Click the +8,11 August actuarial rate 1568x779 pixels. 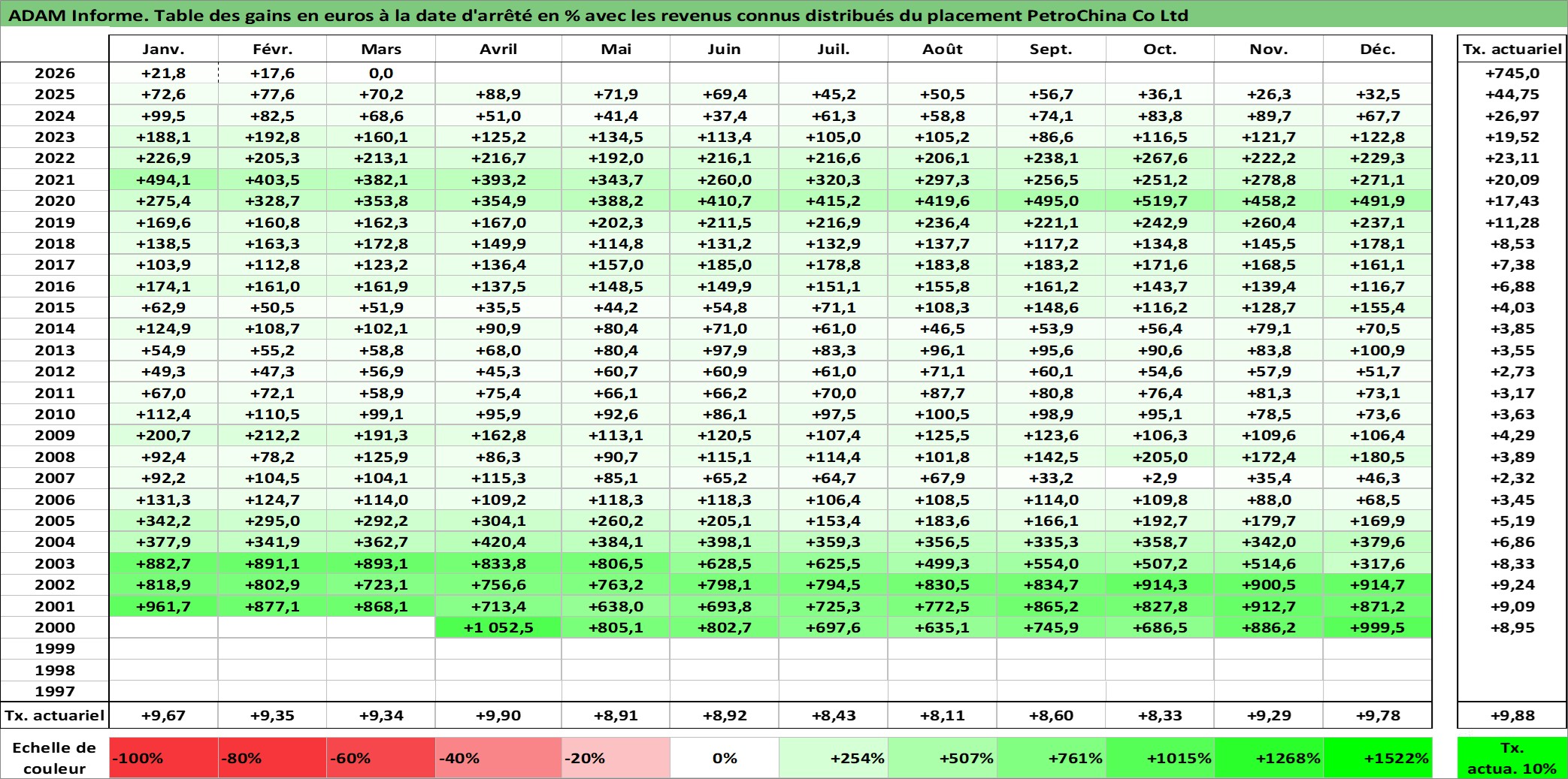point(943,715)
